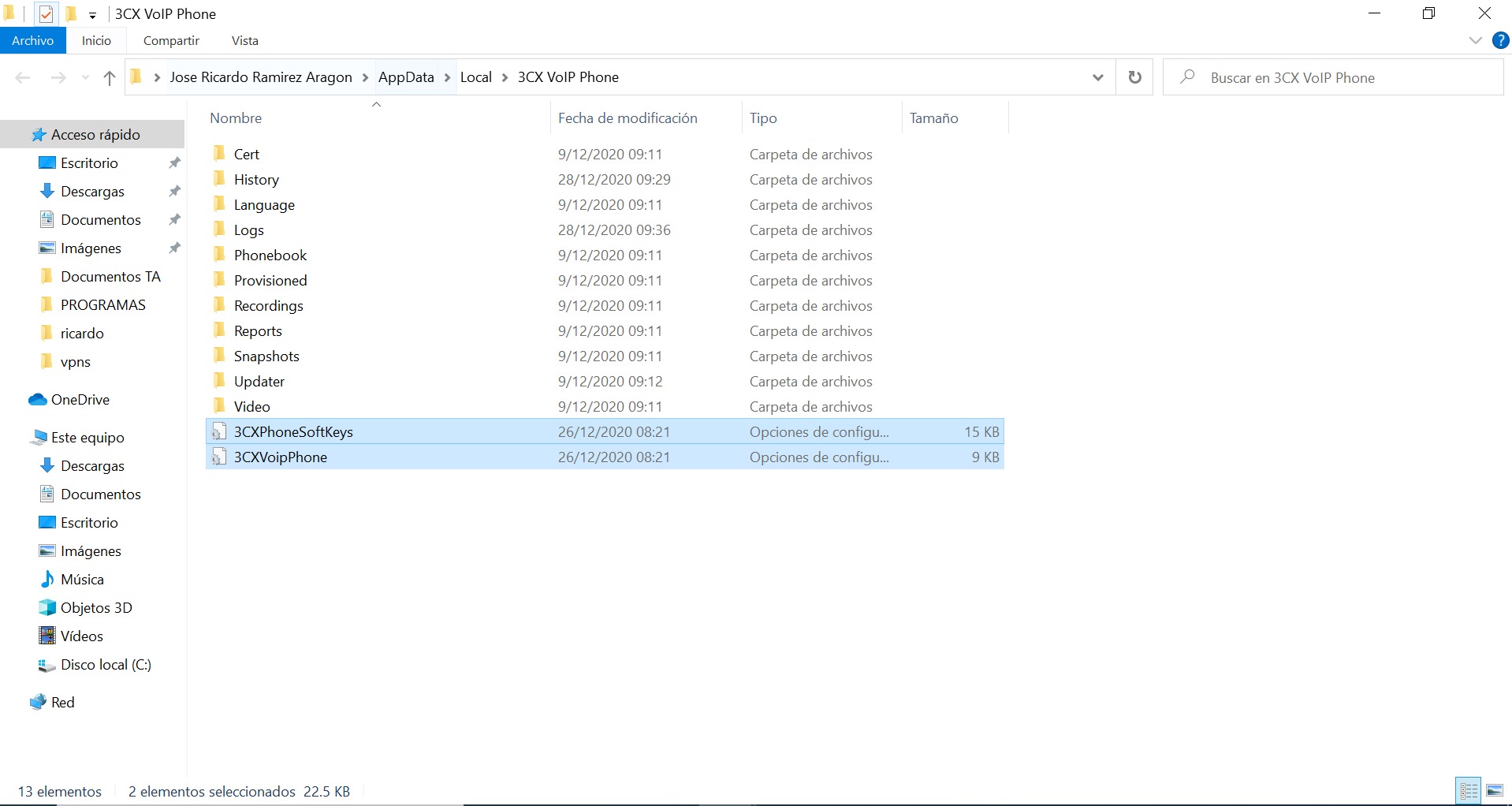Select the Provisioned folder icon
The width and height of the screenshot is (1512, 806).
coord(219,280)
